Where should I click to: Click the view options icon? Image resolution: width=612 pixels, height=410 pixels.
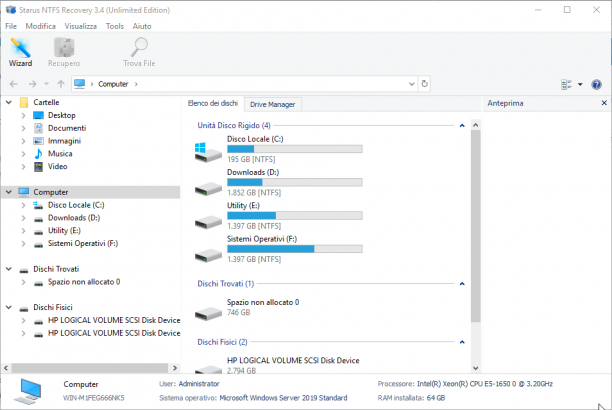[x=566, y=84]
